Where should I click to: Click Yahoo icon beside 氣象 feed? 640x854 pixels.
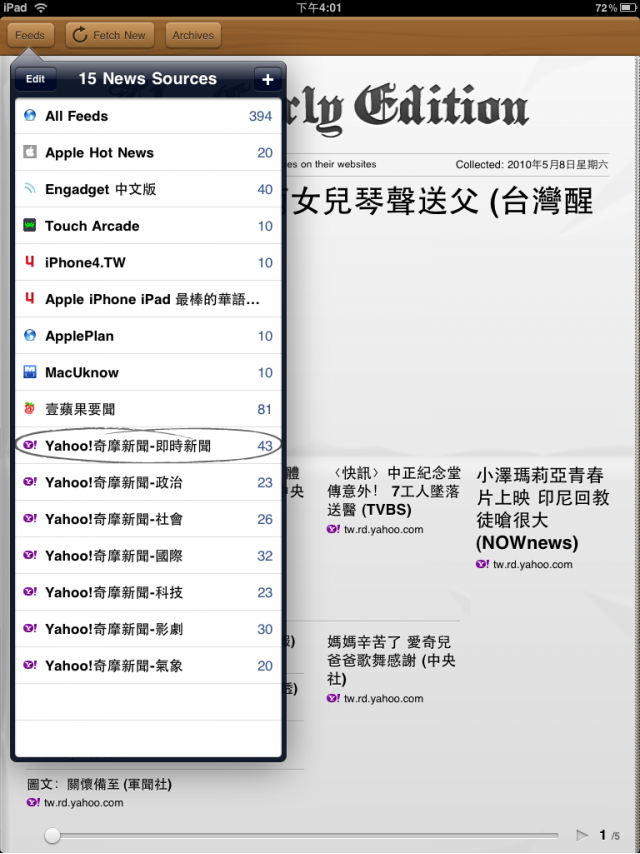coord(30,664)
